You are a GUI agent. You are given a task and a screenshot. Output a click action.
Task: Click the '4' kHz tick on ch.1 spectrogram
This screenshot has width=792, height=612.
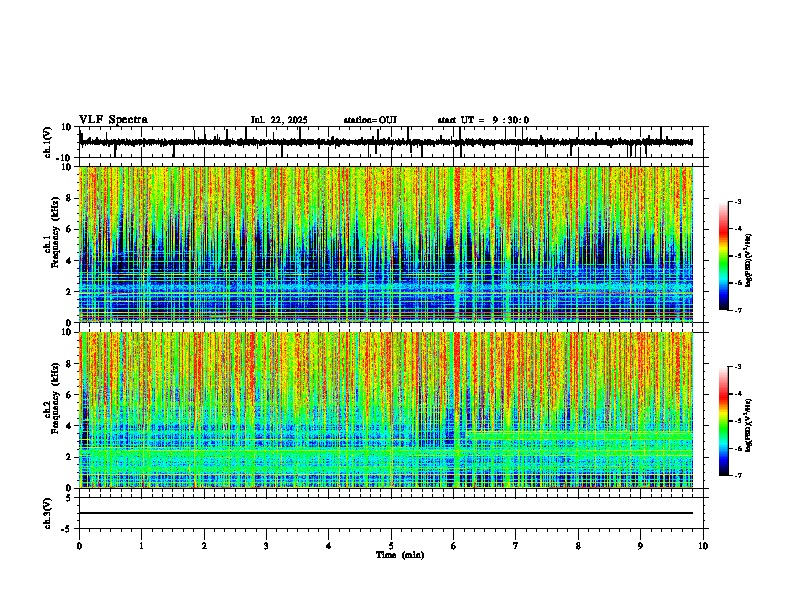tap(69, 261)
